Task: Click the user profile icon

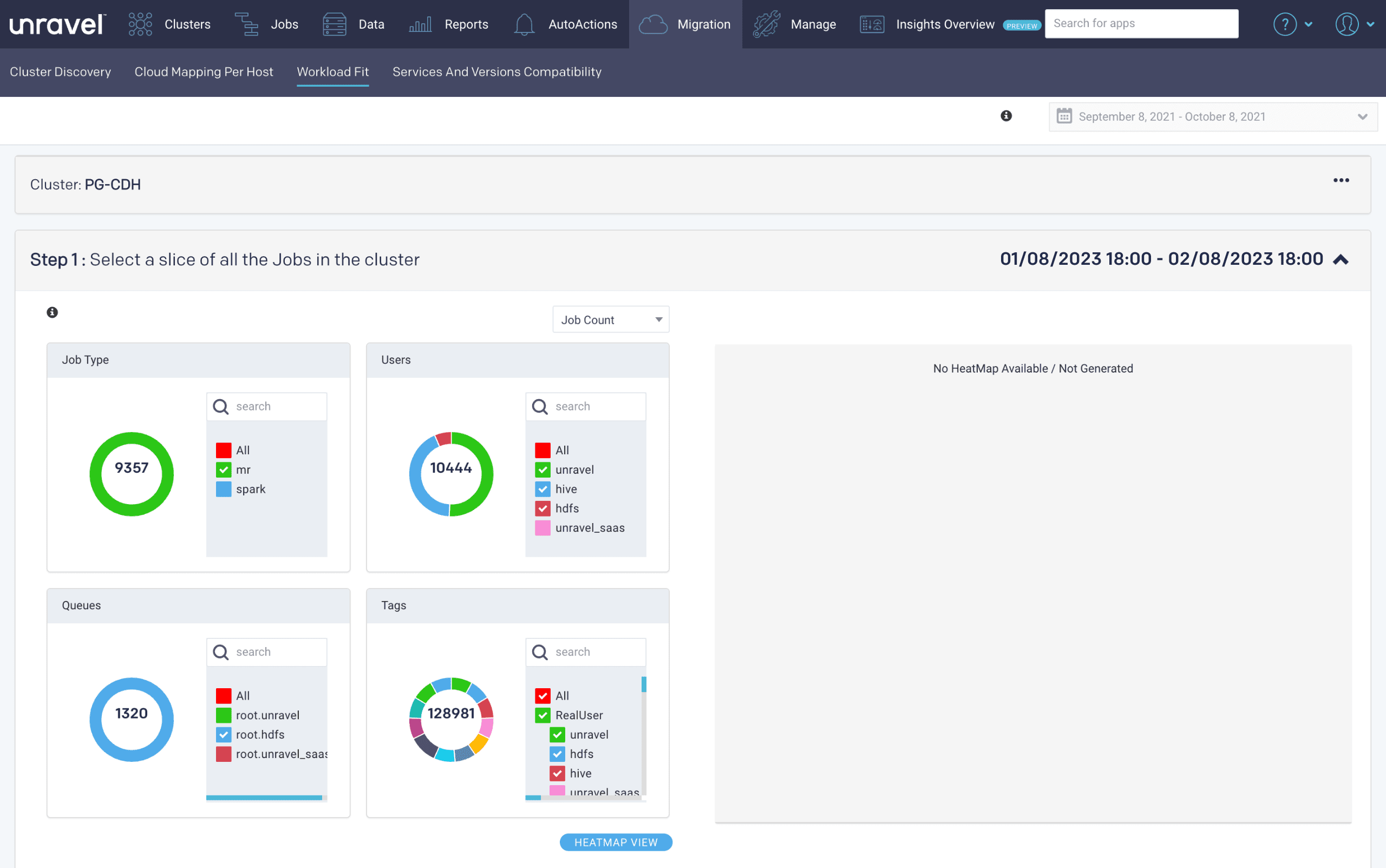Action: pos(1346,24)
